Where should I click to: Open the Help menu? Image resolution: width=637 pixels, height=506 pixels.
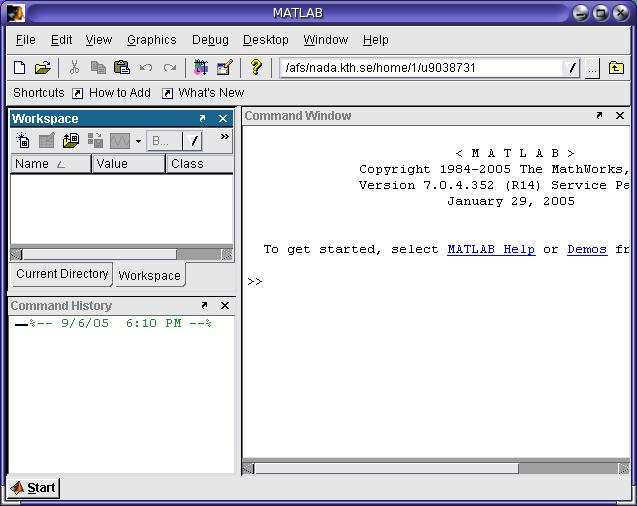(376, 40)
